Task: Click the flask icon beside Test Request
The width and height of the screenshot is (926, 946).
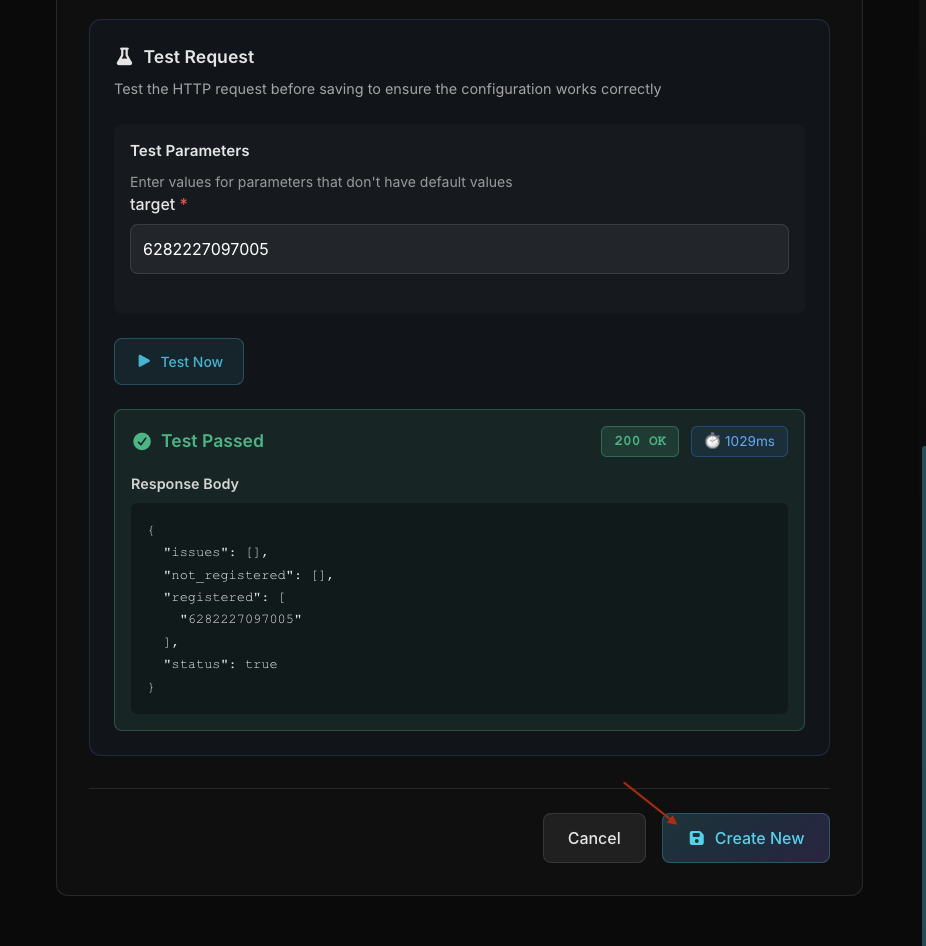Action: (x=124, y=56)
